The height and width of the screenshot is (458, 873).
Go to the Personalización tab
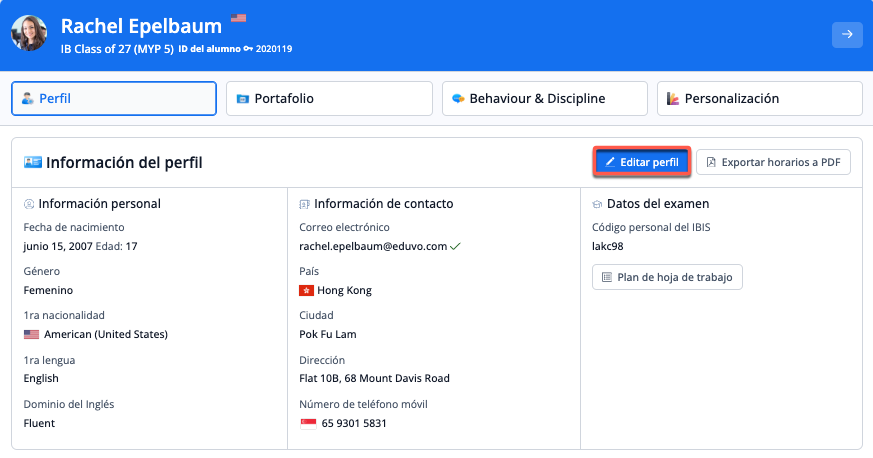(760, 99)
